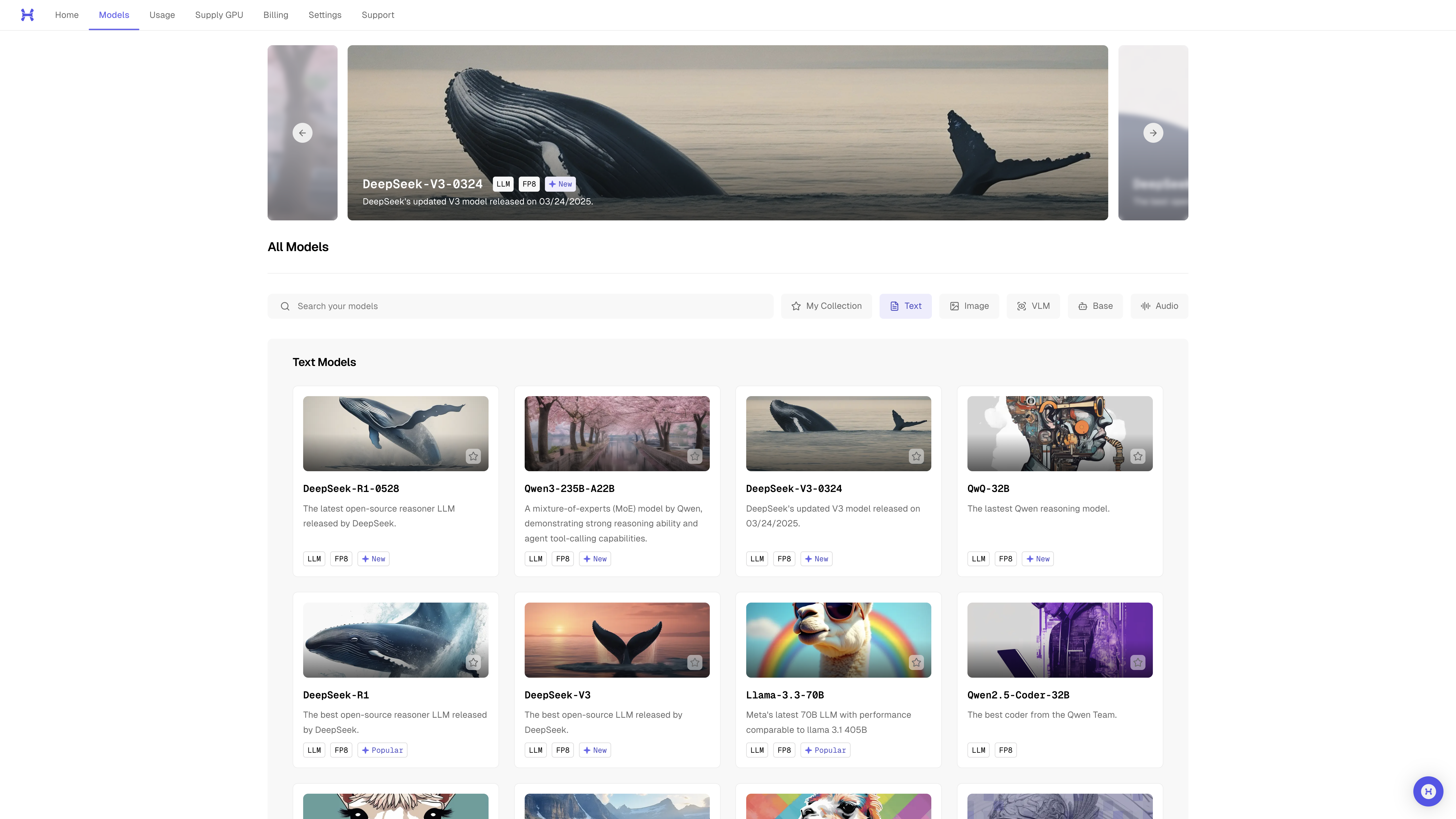Image resolution: width=1456 pixels, height=819 pixels.
Task: Filter by My Collection
Action: [x=826, y=306]
